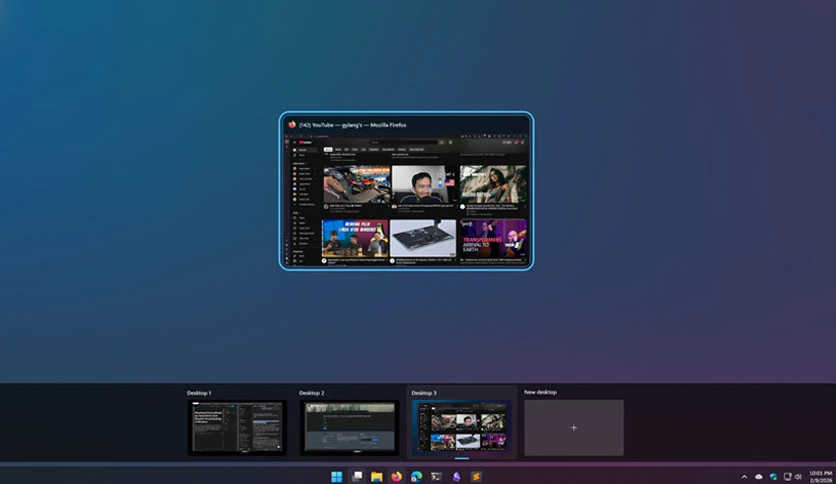Switch to the Desktop 2 thumbnail

(x=349, y=427)
